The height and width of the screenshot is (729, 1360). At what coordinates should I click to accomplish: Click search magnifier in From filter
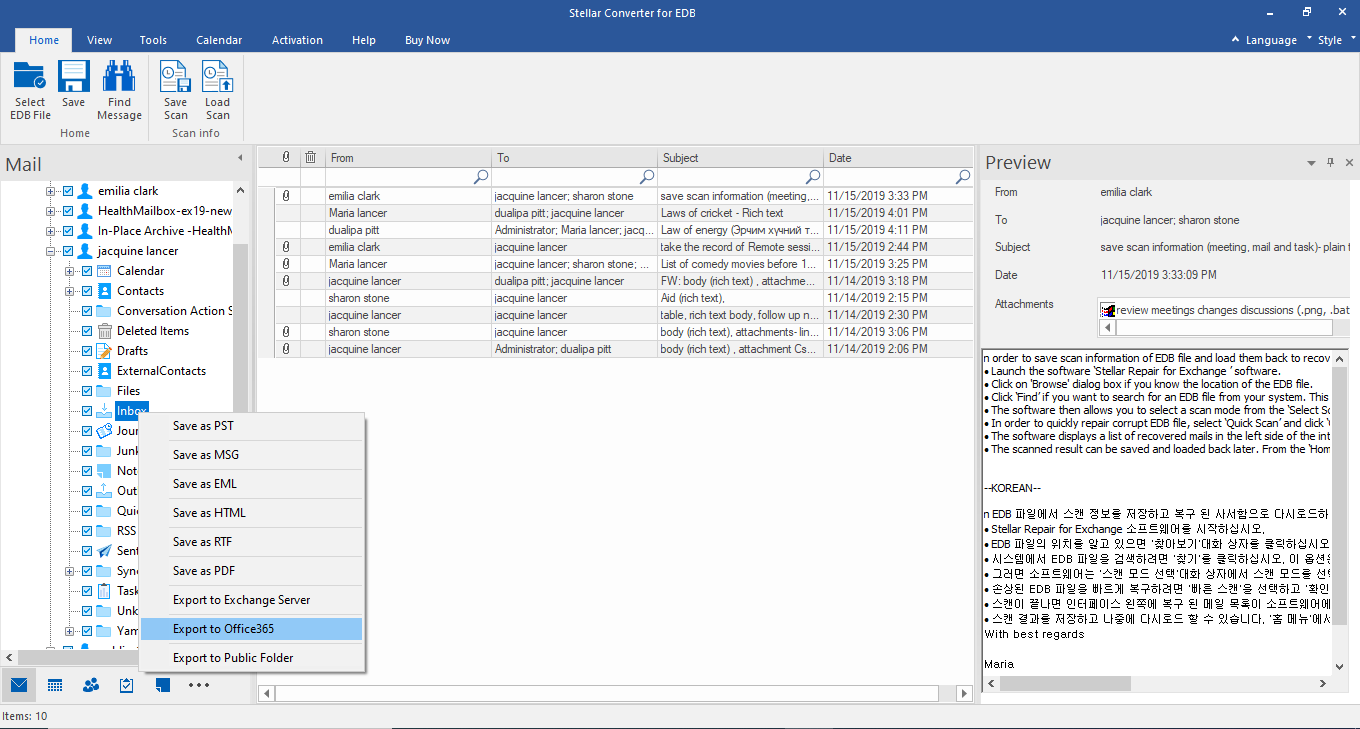(481, 177)
